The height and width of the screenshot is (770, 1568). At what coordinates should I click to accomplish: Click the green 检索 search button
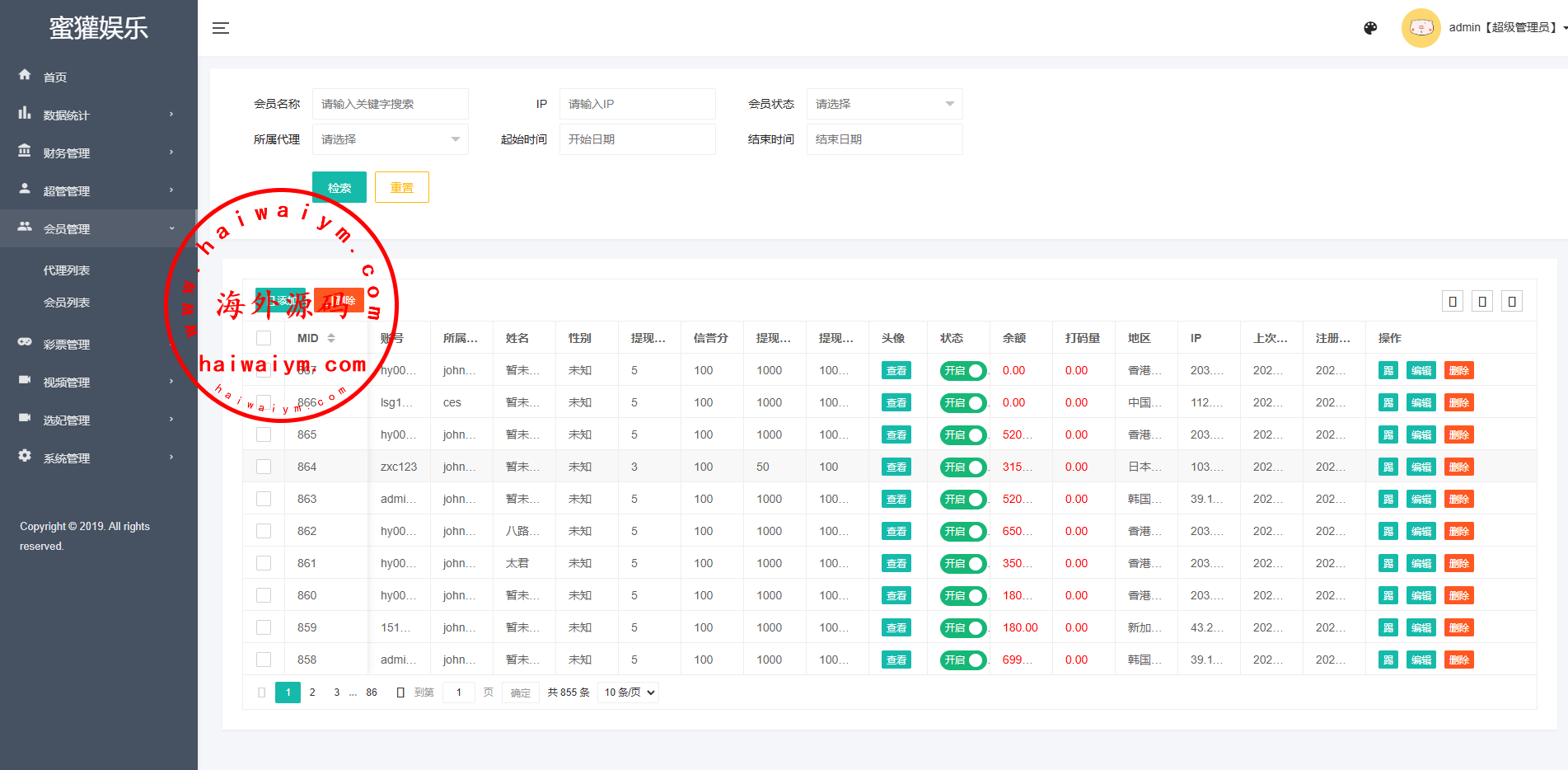(339, 188)
